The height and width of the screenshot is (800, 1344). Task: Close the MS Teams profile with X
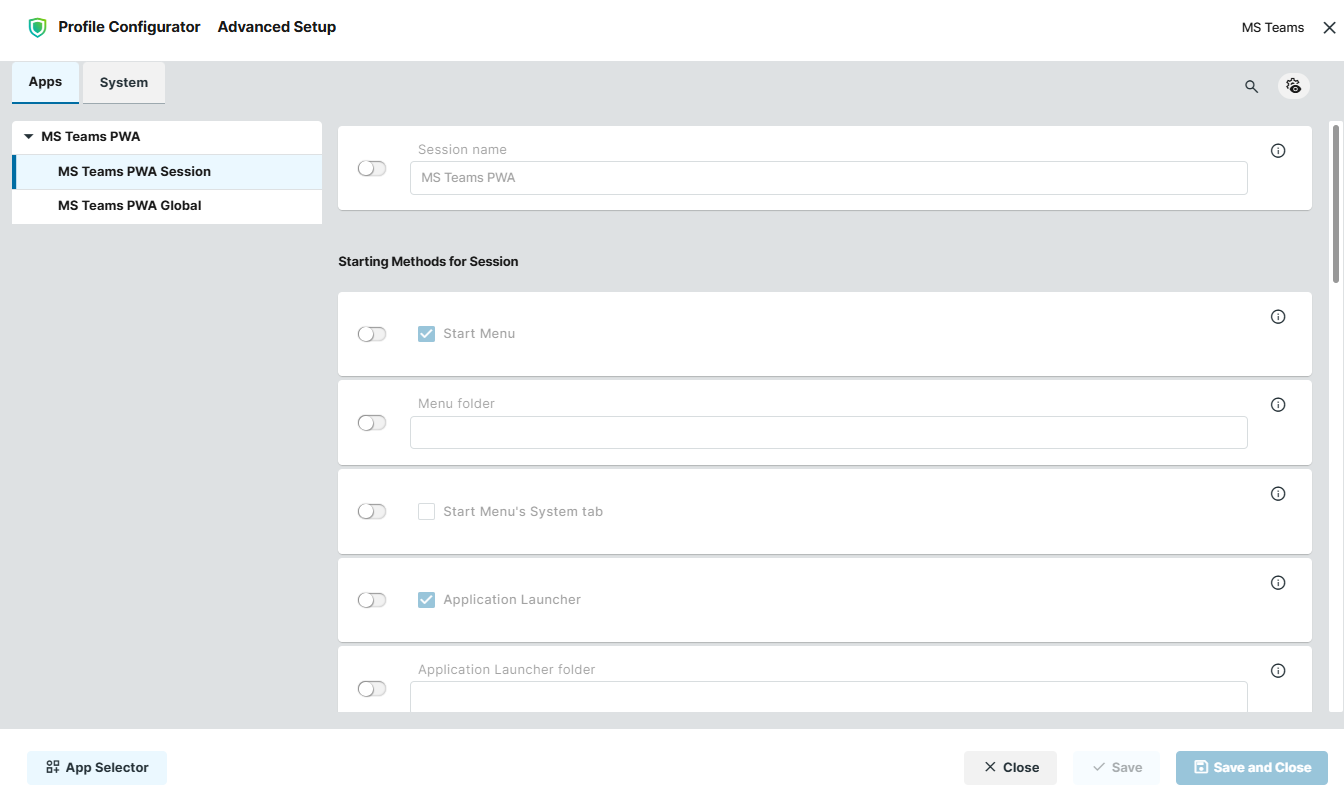[x=1329, y=28]
